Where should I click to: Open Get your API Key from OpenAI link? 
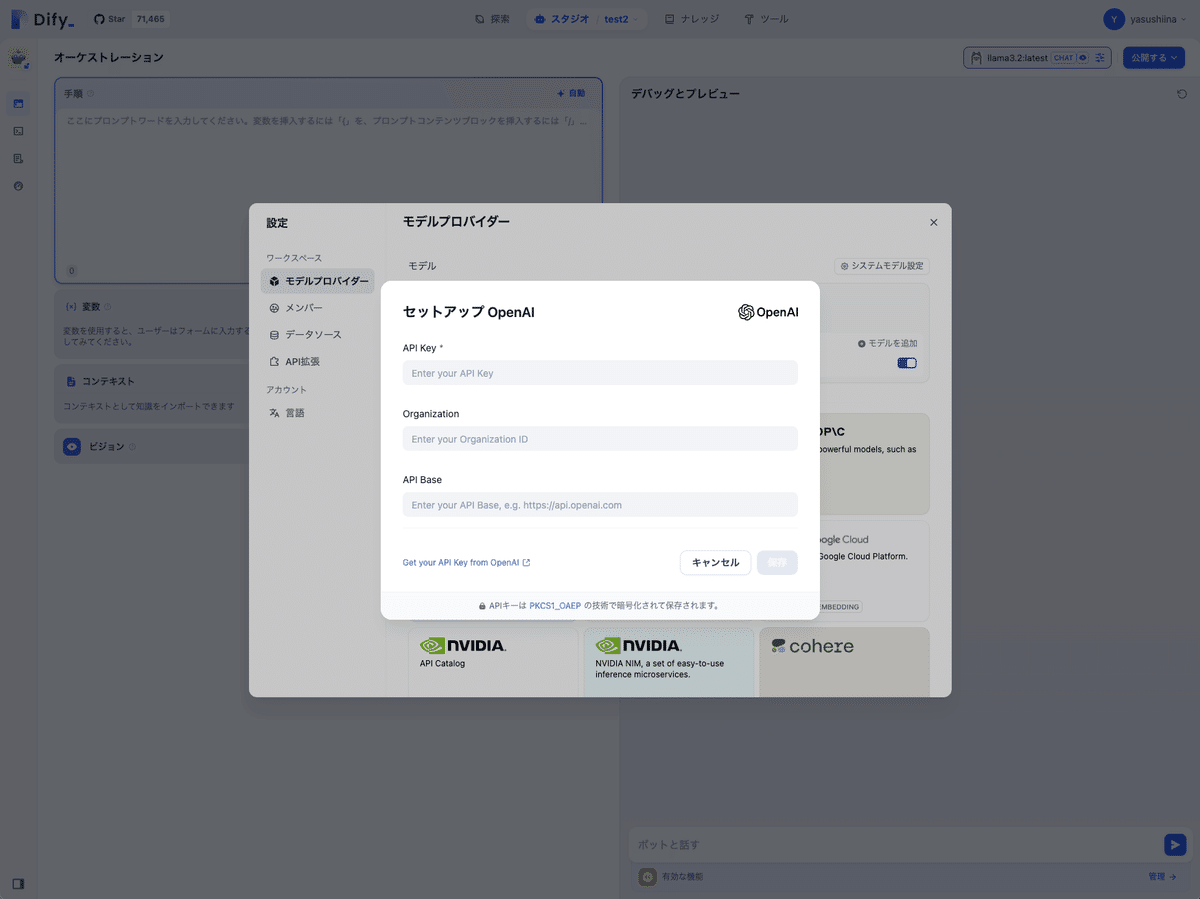tap(466, 563)
